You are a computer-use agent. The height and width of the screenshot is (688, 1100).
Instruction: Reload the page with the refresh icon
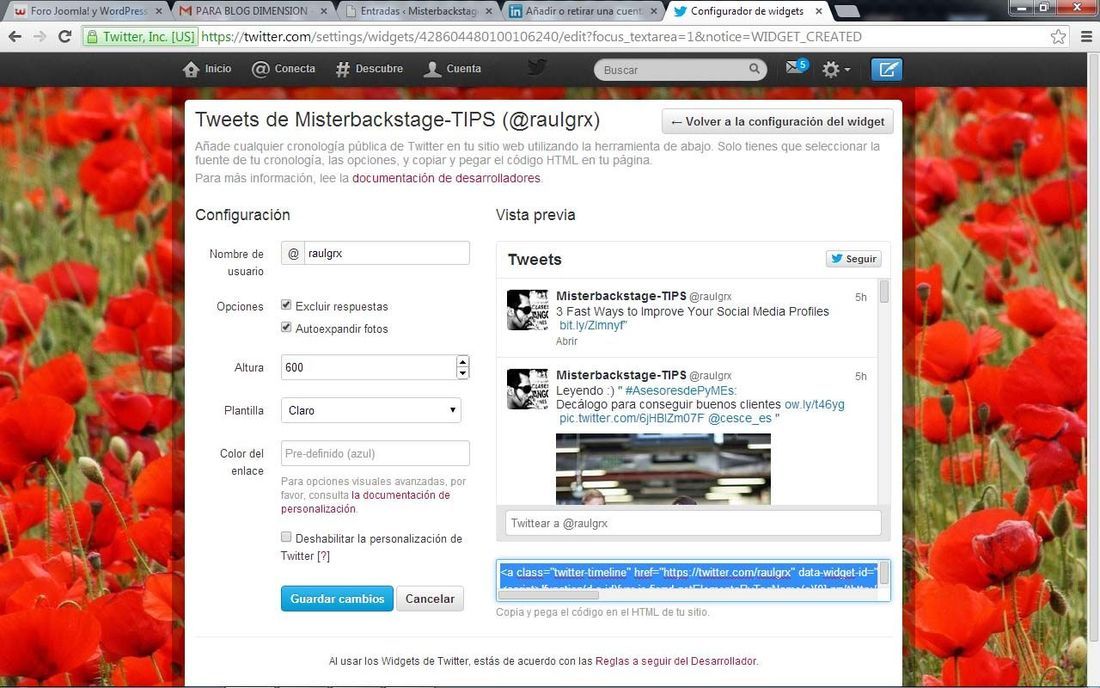65,36
